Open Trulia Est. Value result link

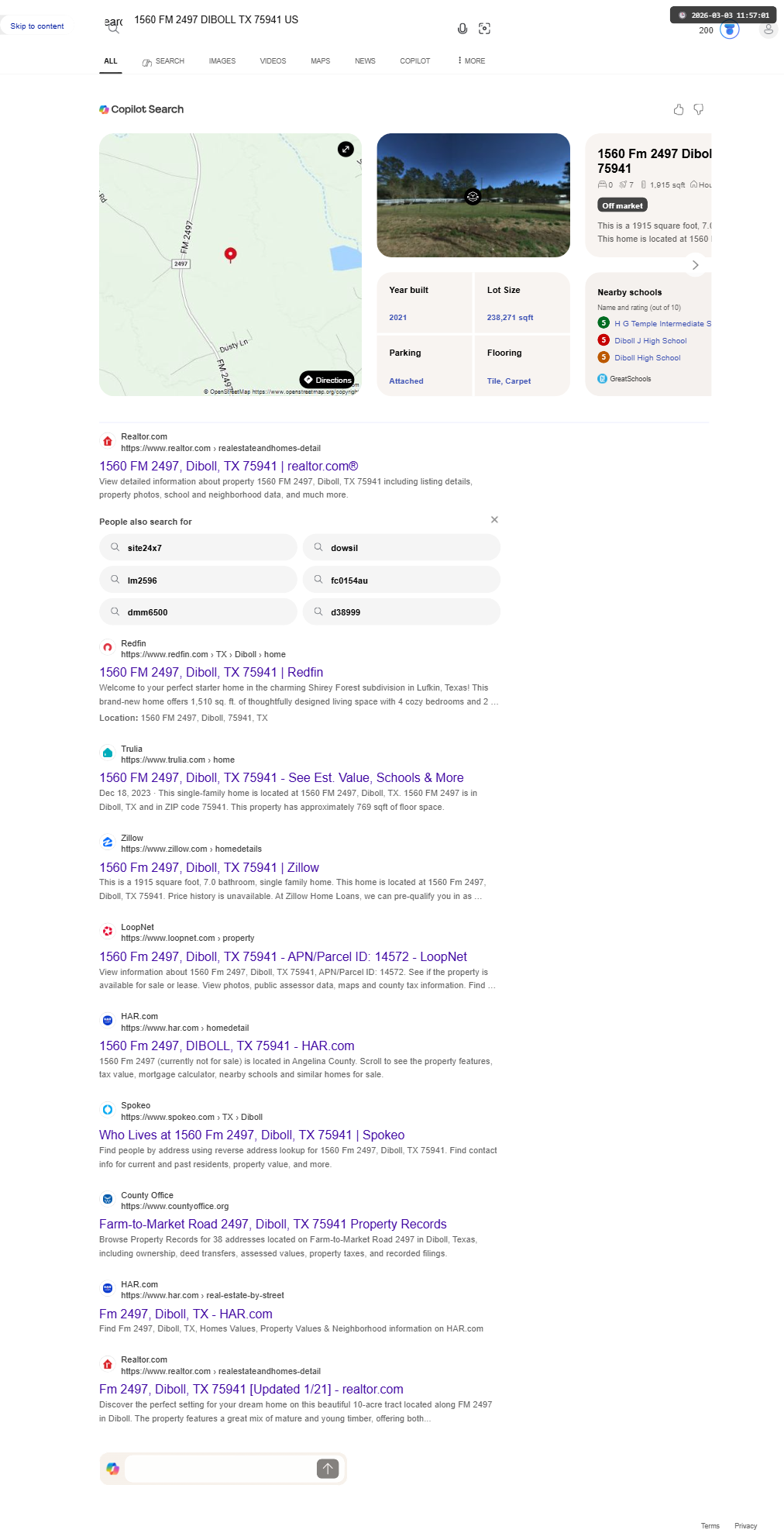(281, 778)
